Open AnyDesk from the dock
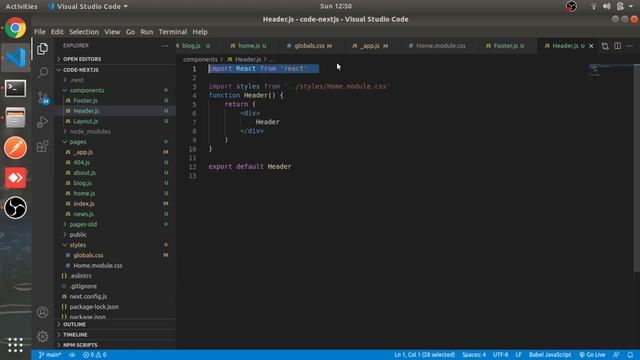This screenshot has width=640, height=360. (x=16, y=178)
